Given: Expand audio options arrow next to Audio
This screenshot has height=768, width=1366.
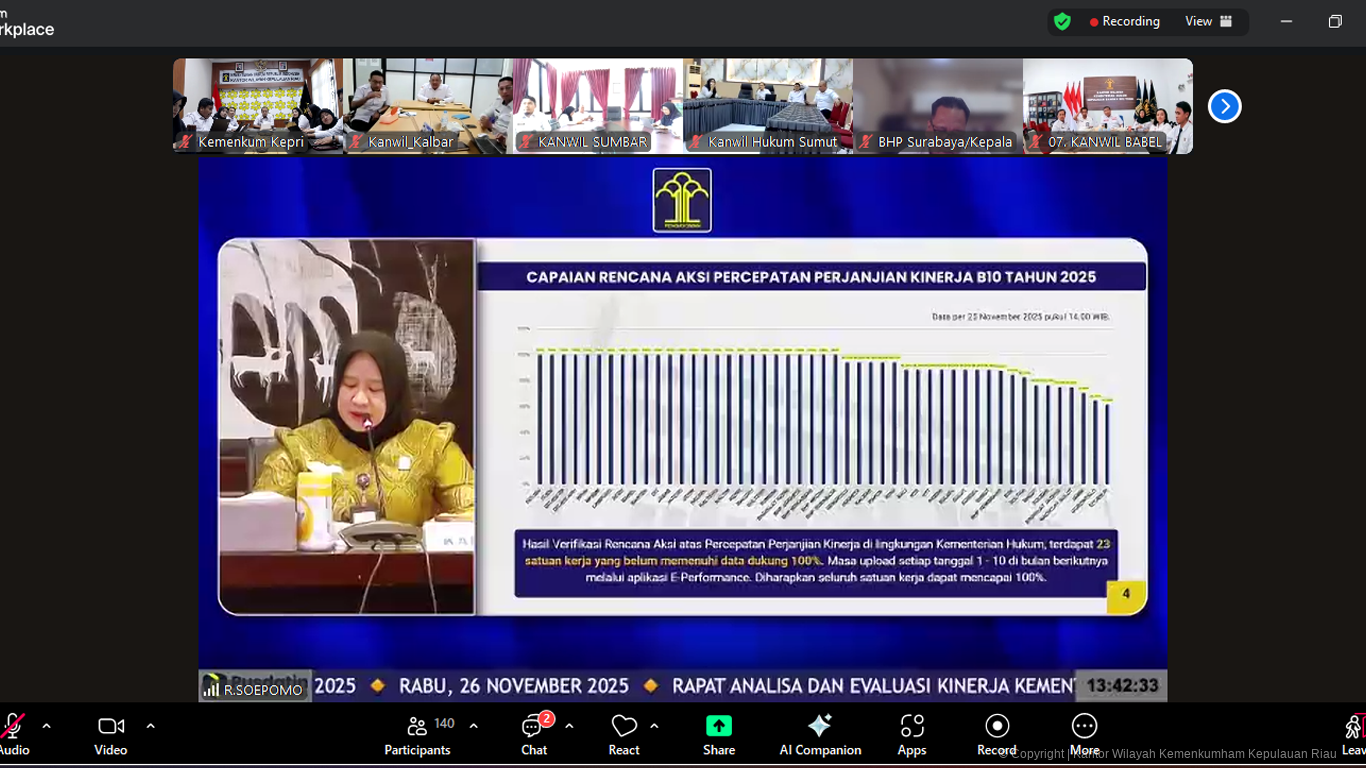Looking at the screenshot, I should coord(46,726).
